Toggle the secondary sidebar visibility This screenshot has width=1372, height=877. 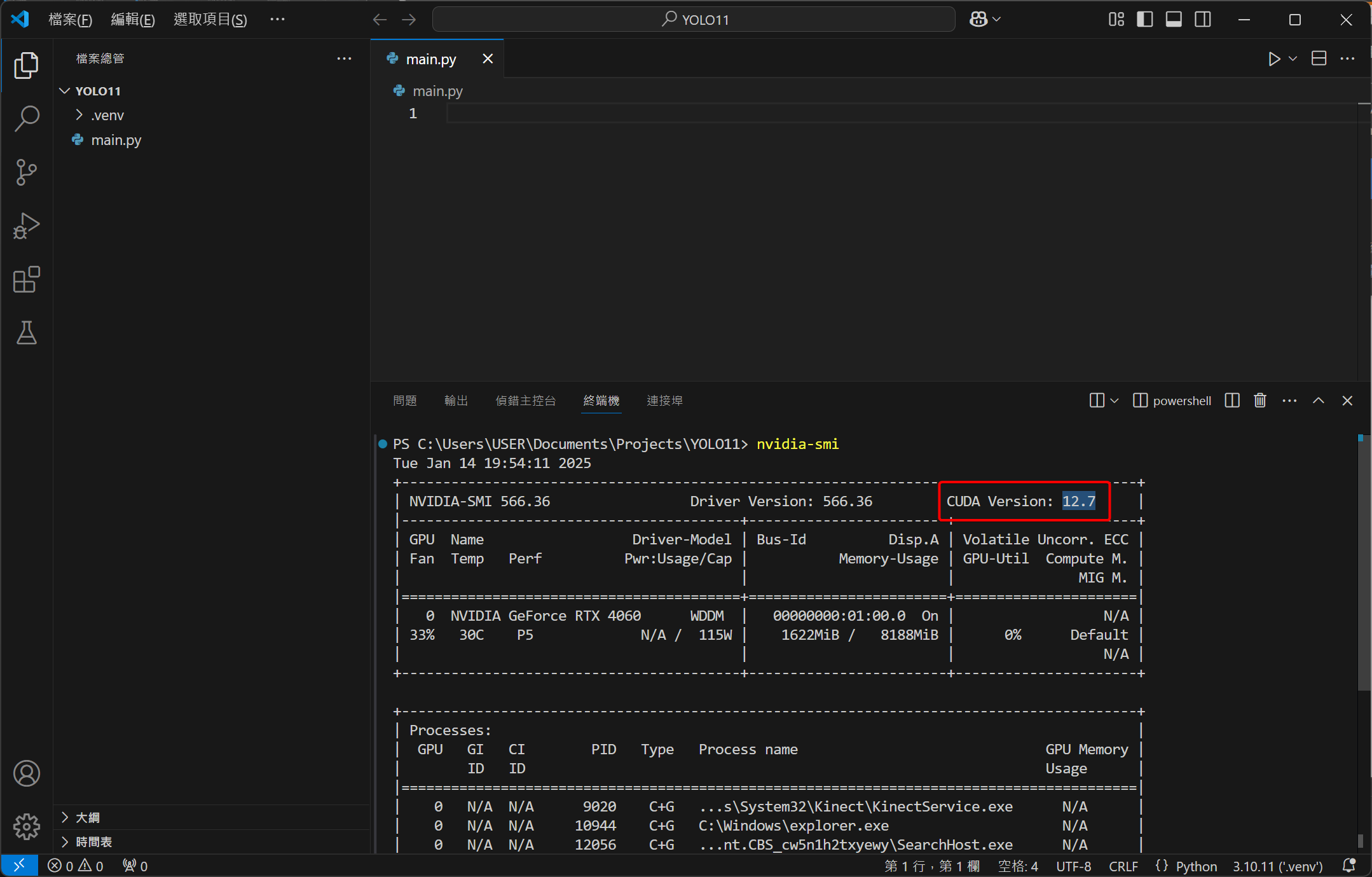pos(1203,20)
